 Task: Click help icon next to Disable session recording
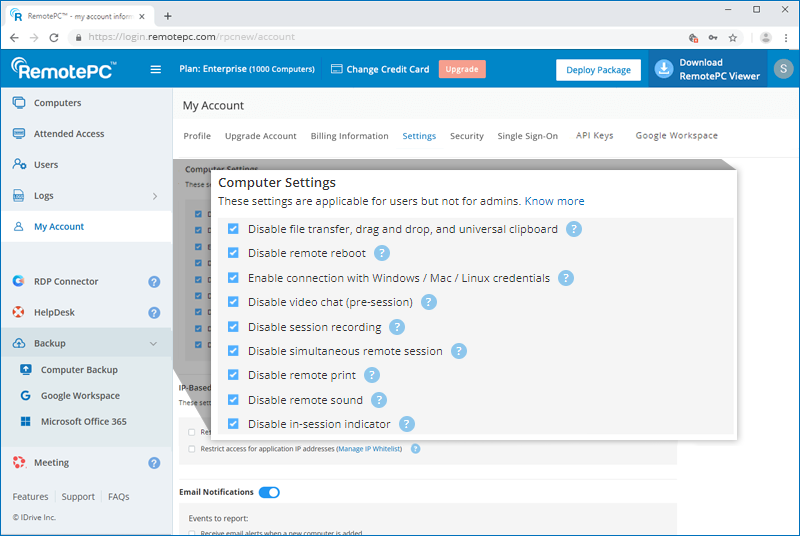[x=397, y=327]
